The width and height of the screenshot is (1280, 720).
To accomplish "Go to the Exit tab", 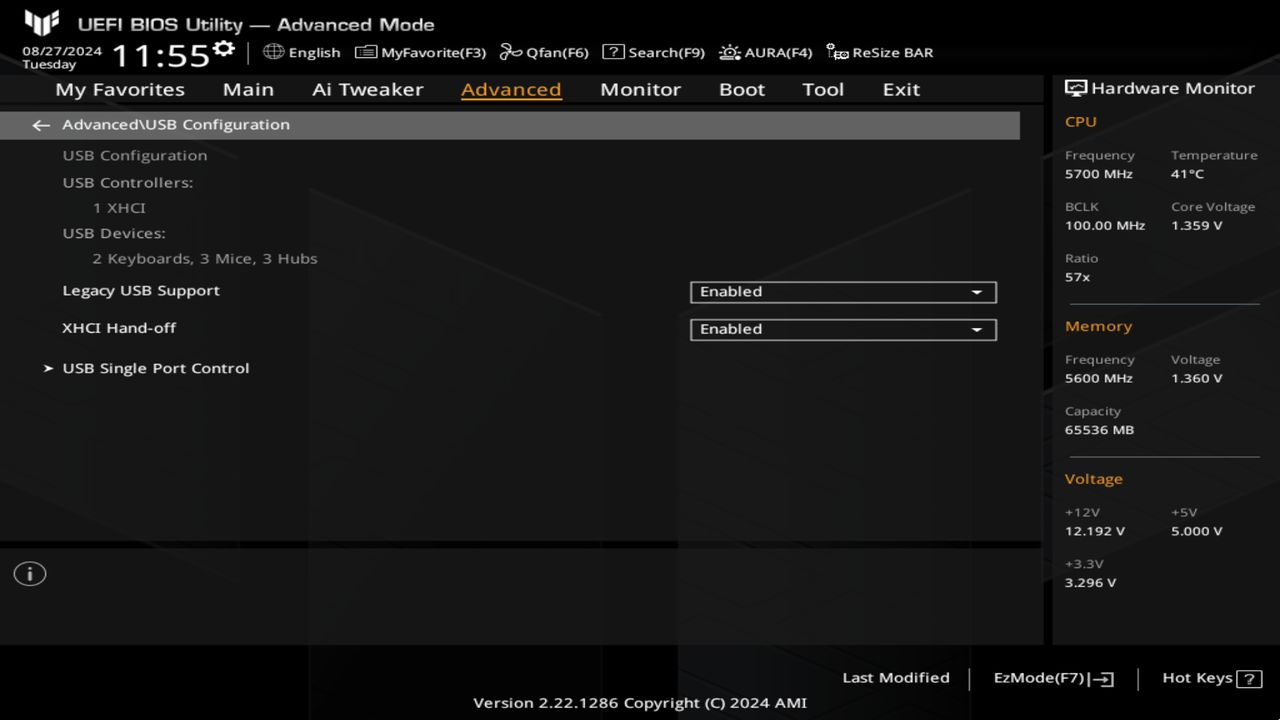I will click(901, 89).
